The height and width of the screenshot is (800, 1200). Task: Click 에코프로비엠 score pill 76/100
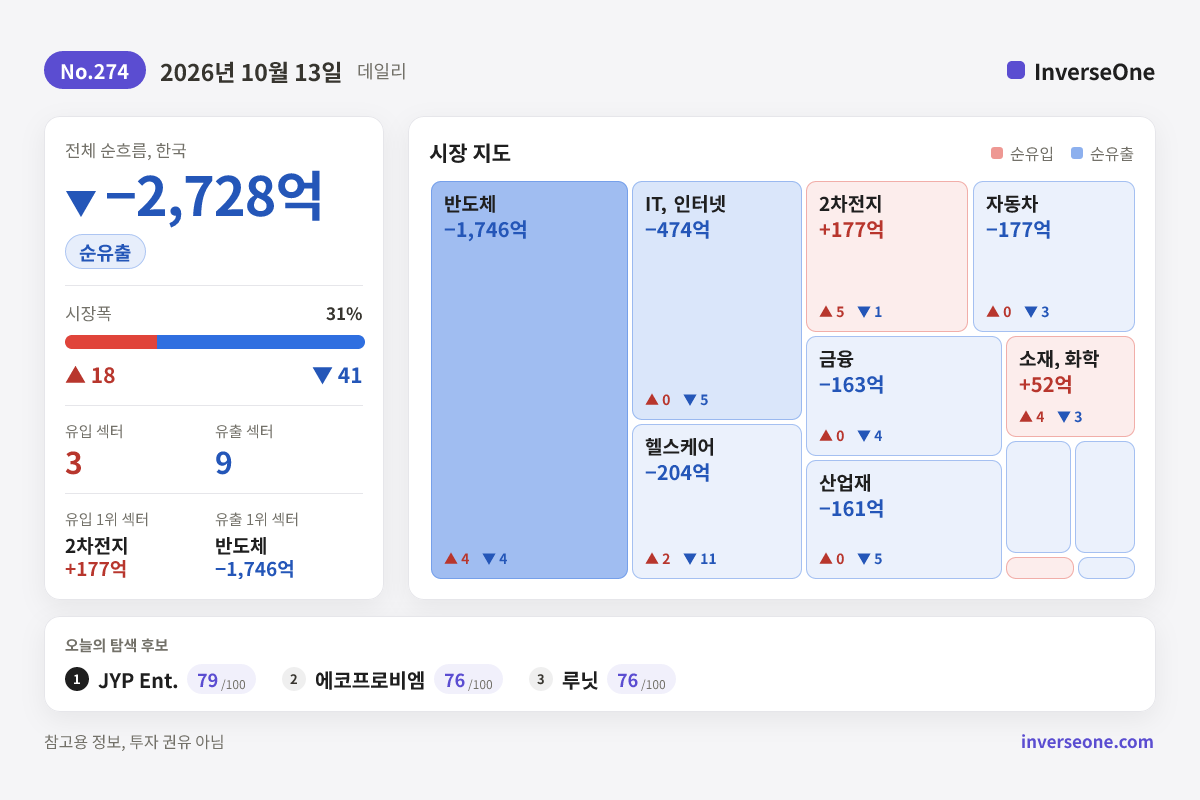tap(468, 680)
